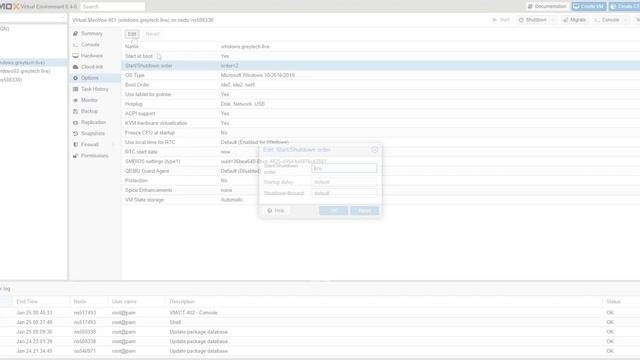This screenshot has height=360, width=640.
Task: Click the help question-mark icon in dialog
Action: [269, 211]
